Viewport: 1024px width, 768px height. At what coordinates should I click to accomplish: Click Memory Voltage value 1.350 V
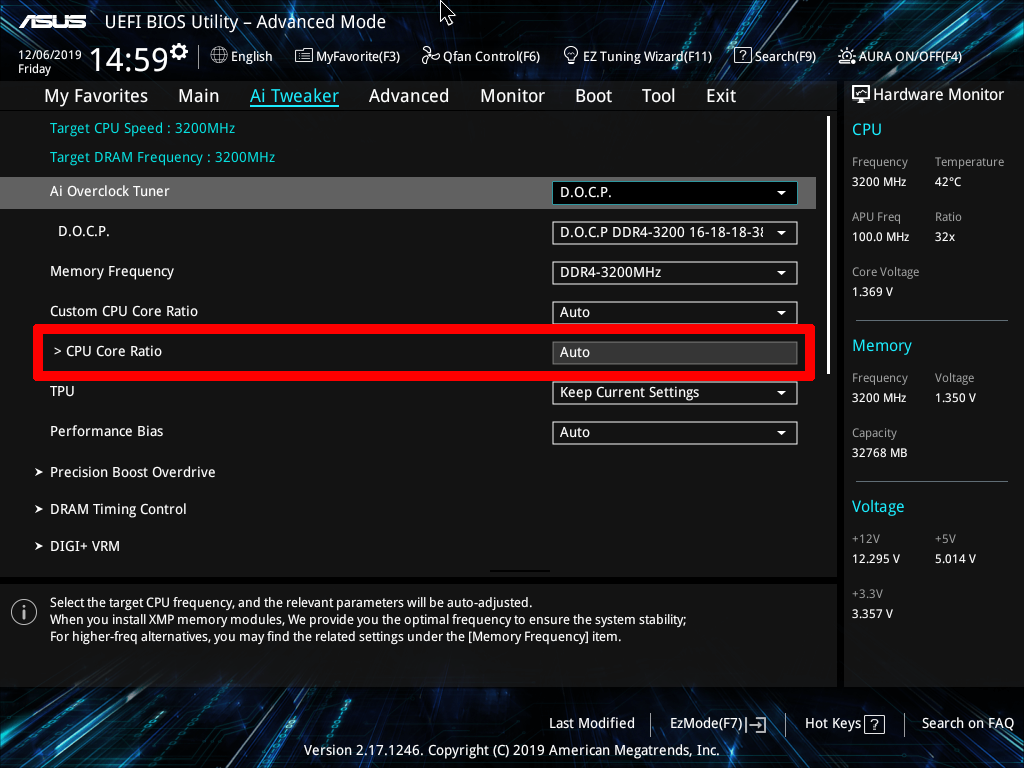point(955,398)
